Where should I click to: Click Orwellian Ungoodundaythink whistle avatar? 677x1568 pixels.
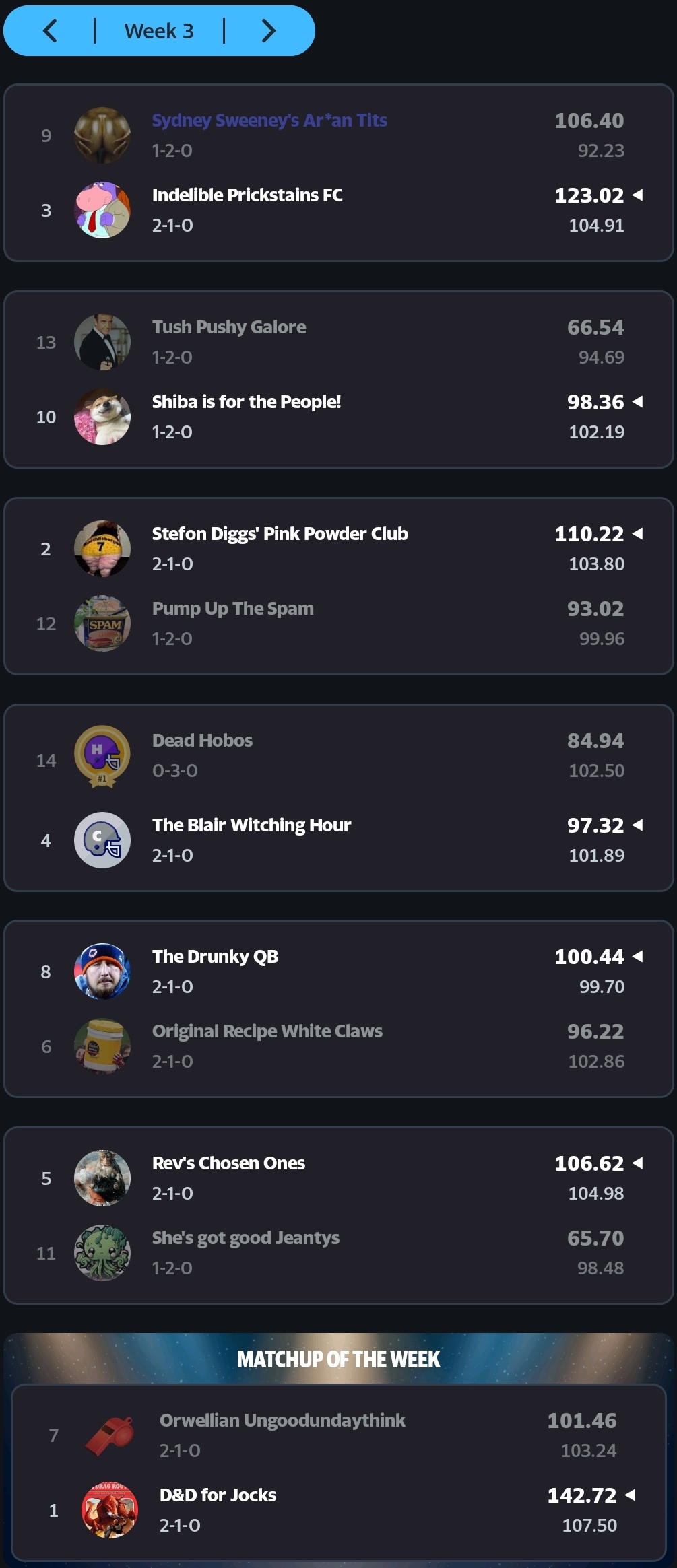coord(110,1435)
